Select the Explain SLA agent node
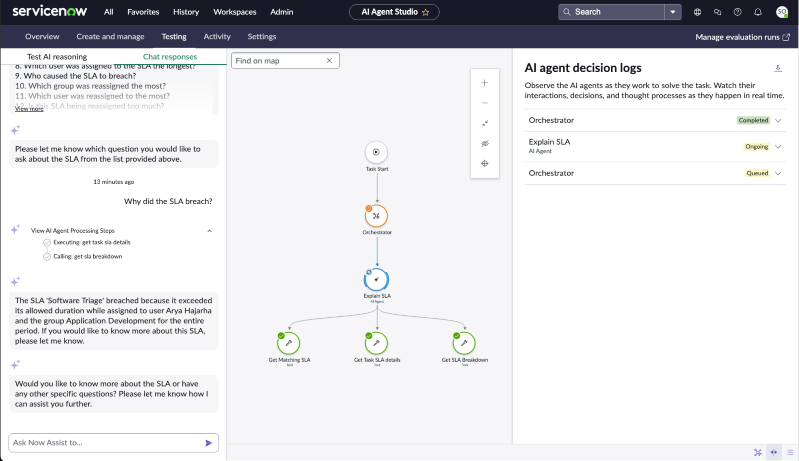The width and height of the screenshot is (799, 461). click(x=376, y=280)
